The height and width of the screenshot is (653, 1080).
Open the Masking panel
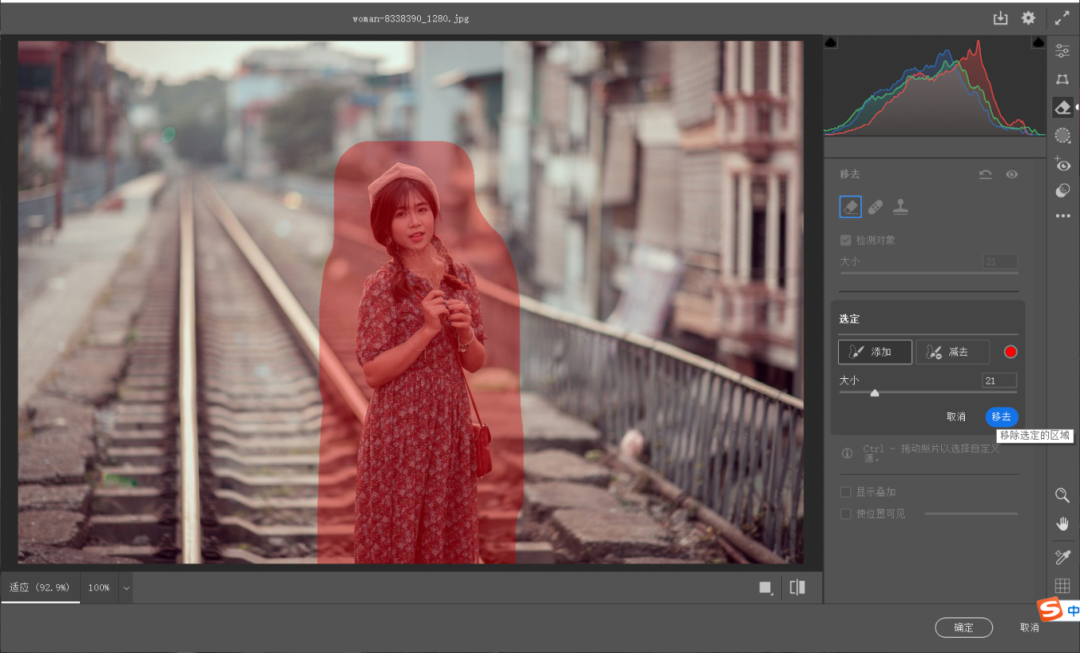tap(1062, 135)
